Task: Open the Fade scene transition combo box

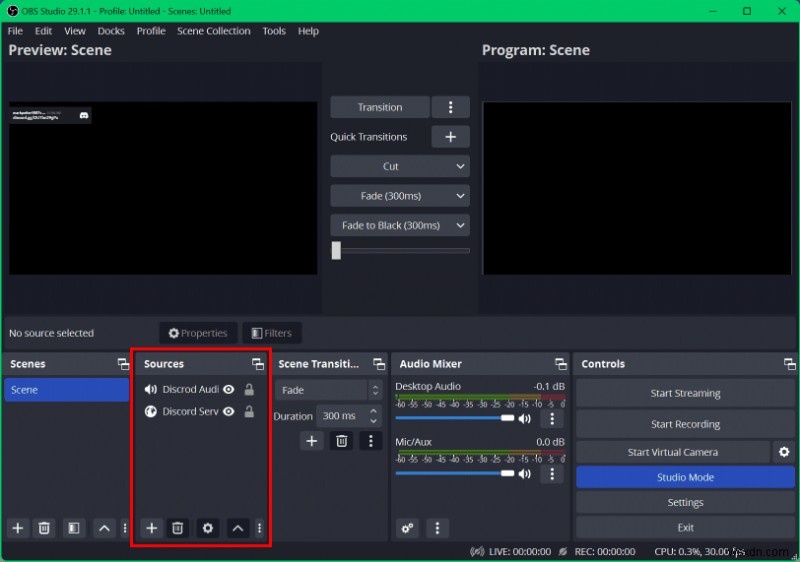Action: point(328,390)
